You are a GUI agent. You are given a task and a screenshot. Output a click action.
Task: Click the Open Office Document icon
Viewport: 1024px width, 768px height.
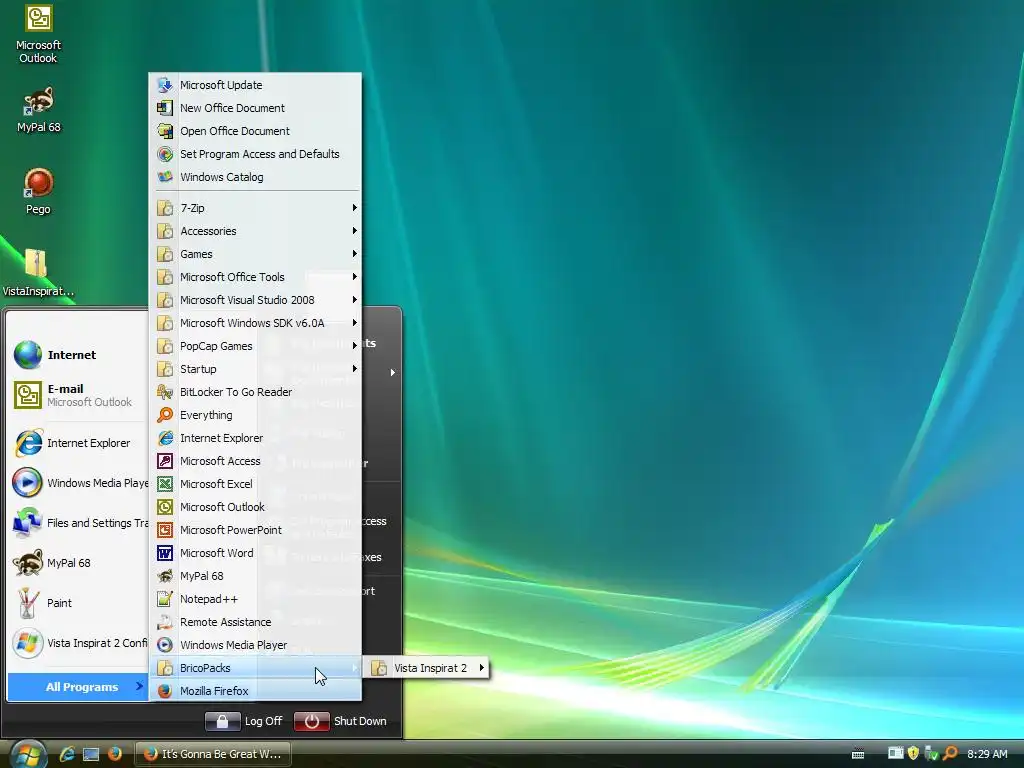165,131
